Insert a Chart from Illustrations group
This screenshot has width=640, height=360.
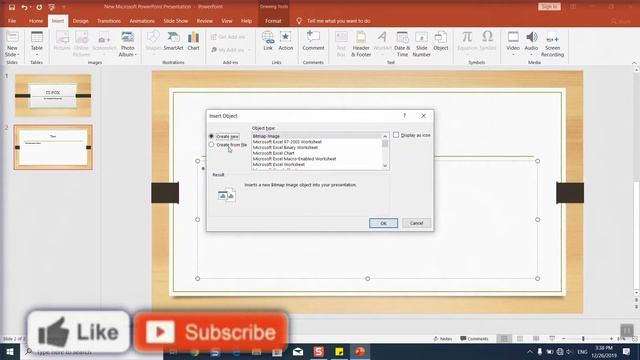pyautogui.click(x=193, y=41)
